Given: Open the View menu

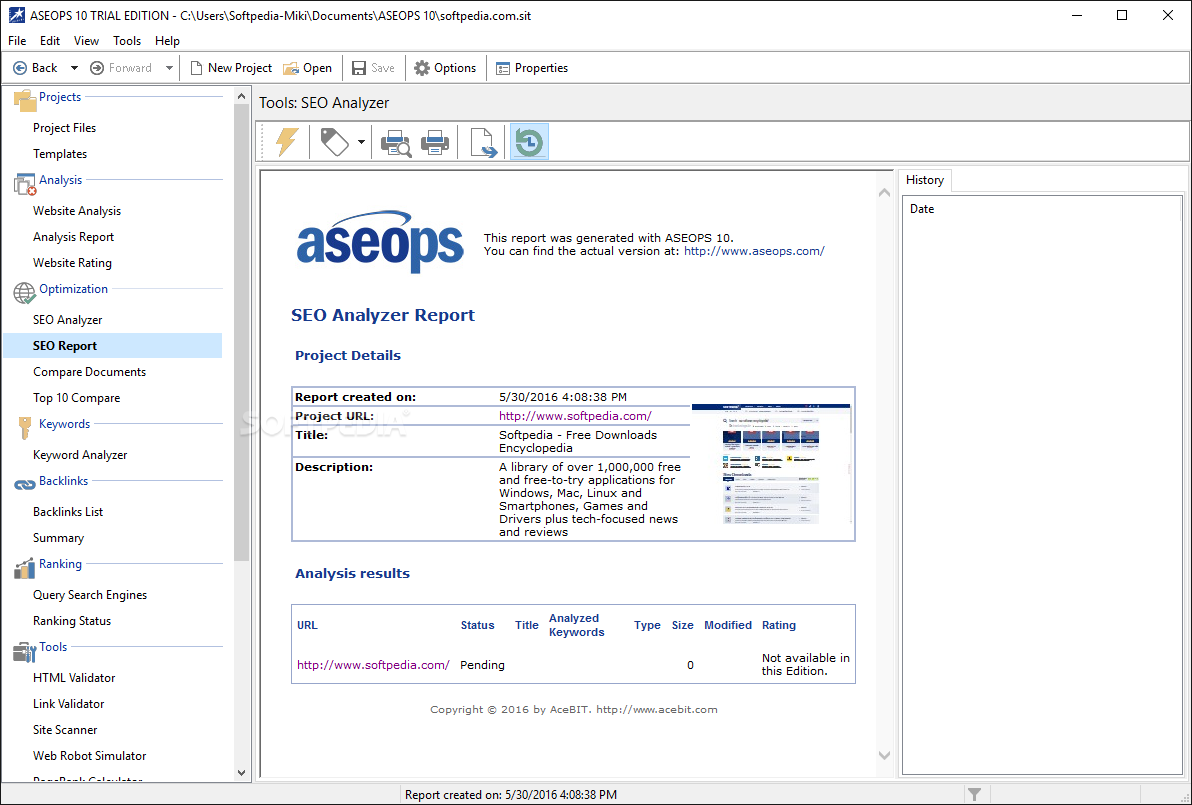Looking at the screenshot, I should [86, 41].
